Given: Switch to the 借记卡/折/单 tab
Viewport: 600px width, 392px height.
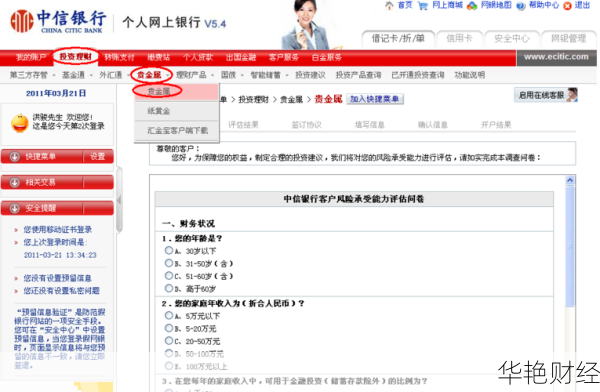Looking at the screenshot, I should tap(398, 38).
